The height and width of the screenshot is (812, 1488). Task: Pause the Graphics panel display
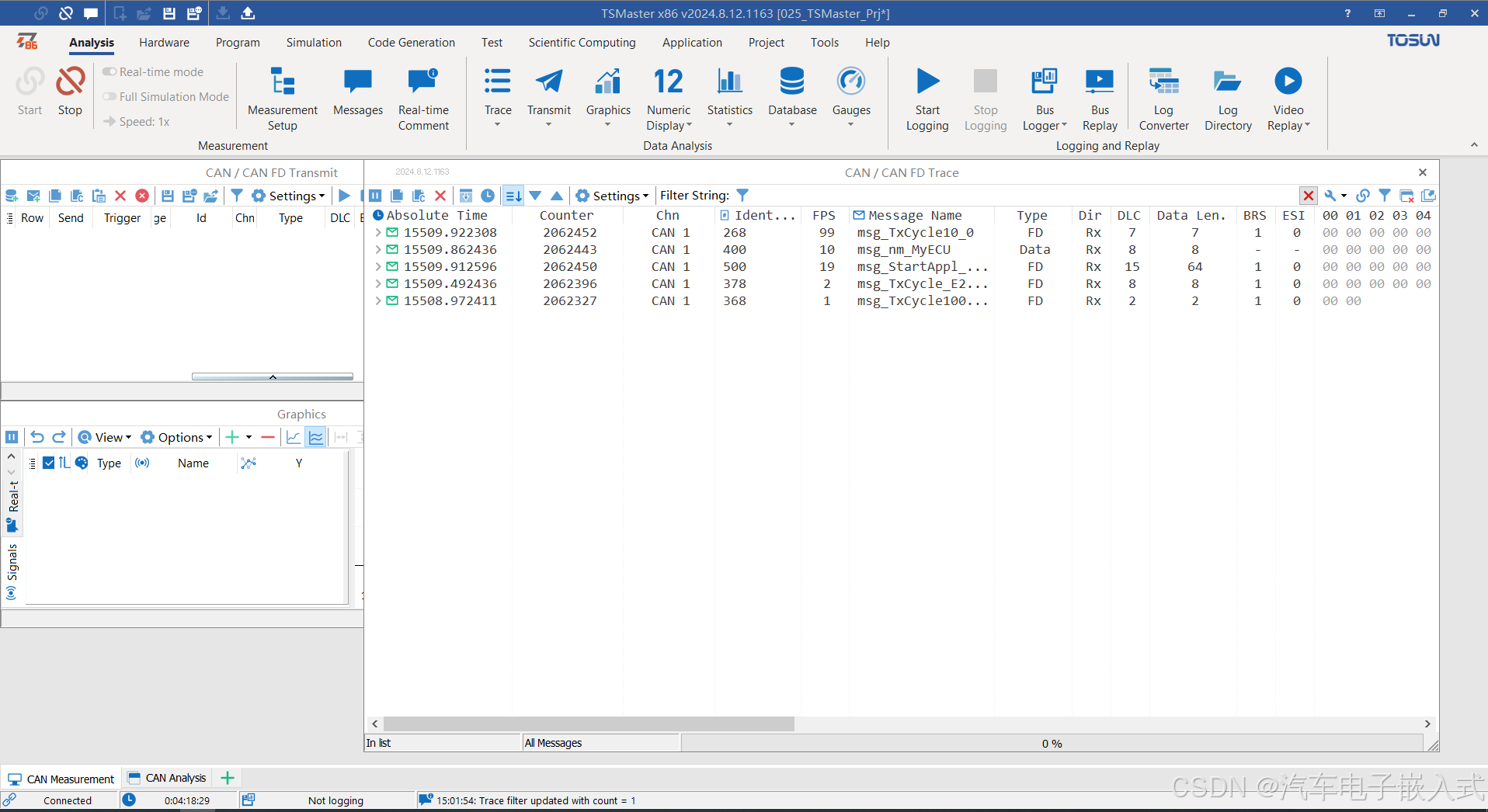12,437
